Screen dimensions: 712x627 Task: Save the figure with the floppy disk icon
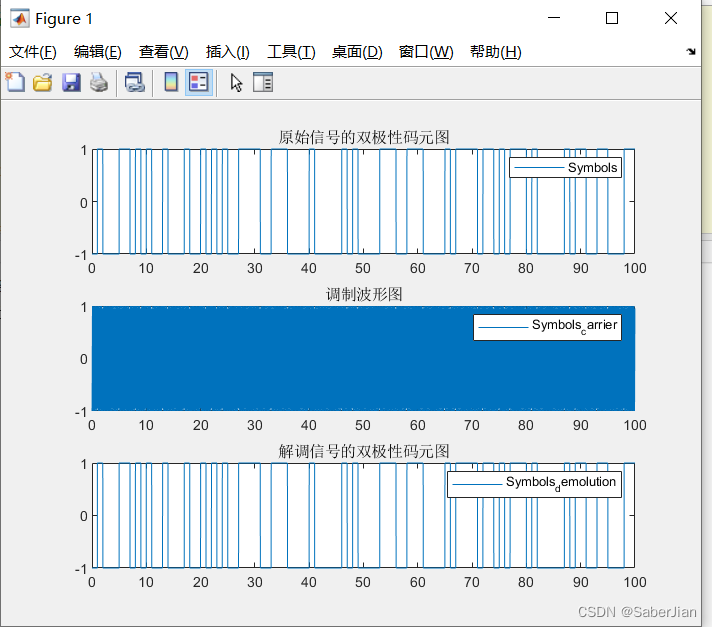pos(71,83)
